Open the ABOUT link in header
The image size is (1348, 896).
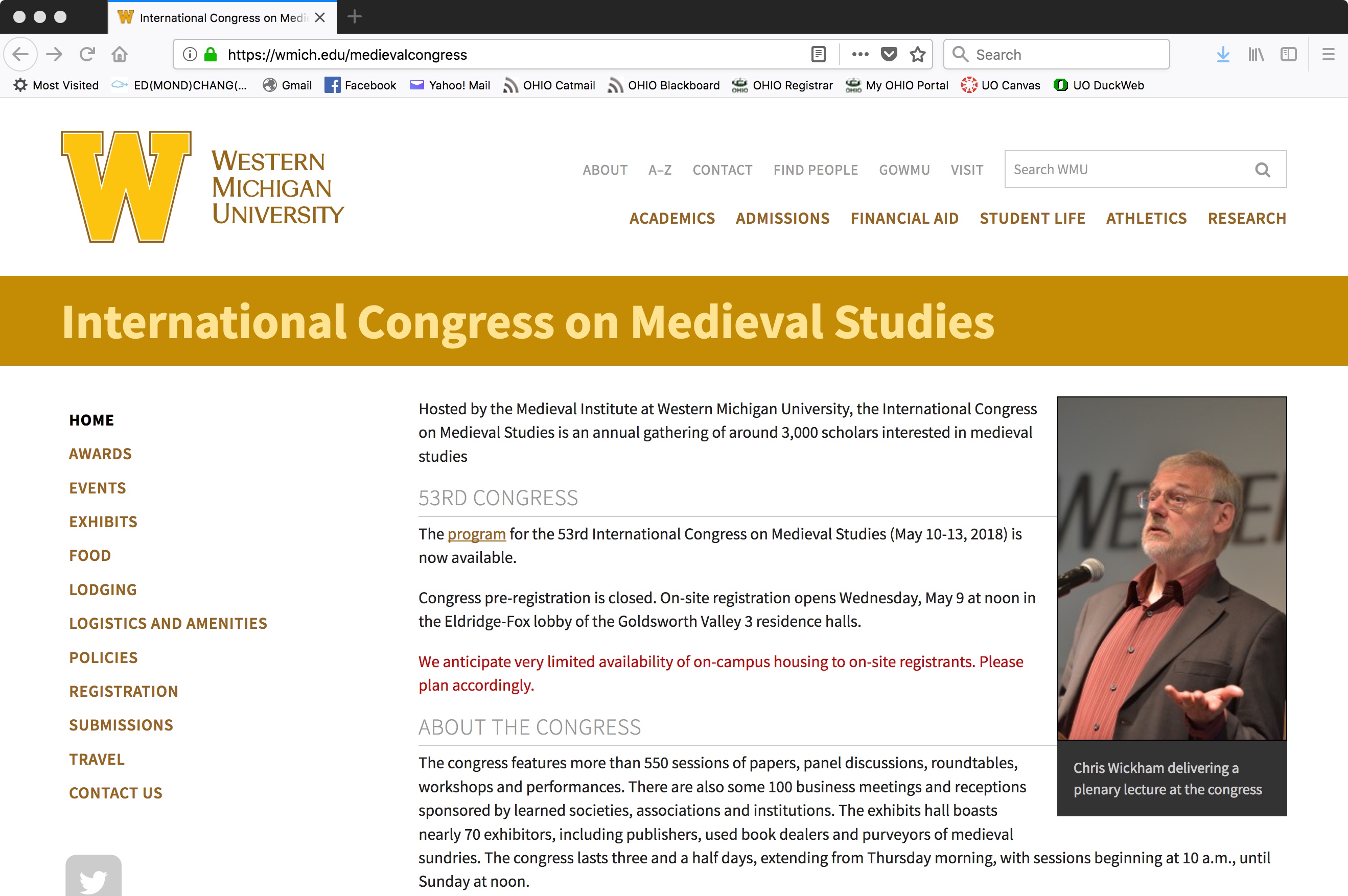click(605, 170)
